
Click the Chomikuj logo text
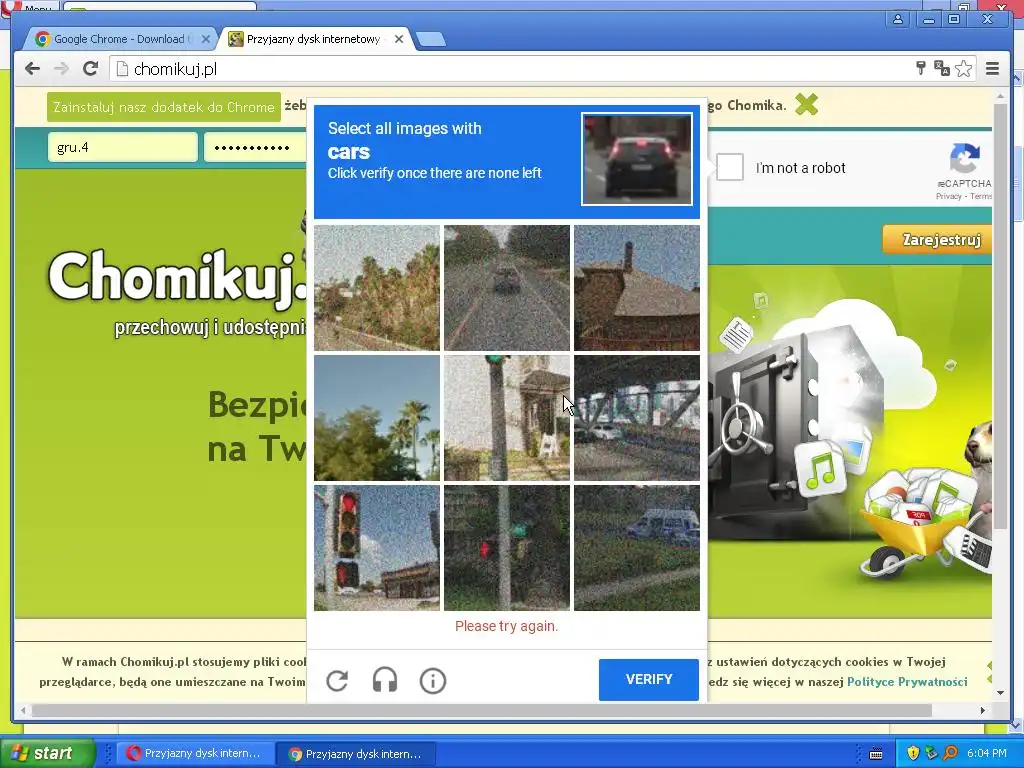[x=178, y=279]
